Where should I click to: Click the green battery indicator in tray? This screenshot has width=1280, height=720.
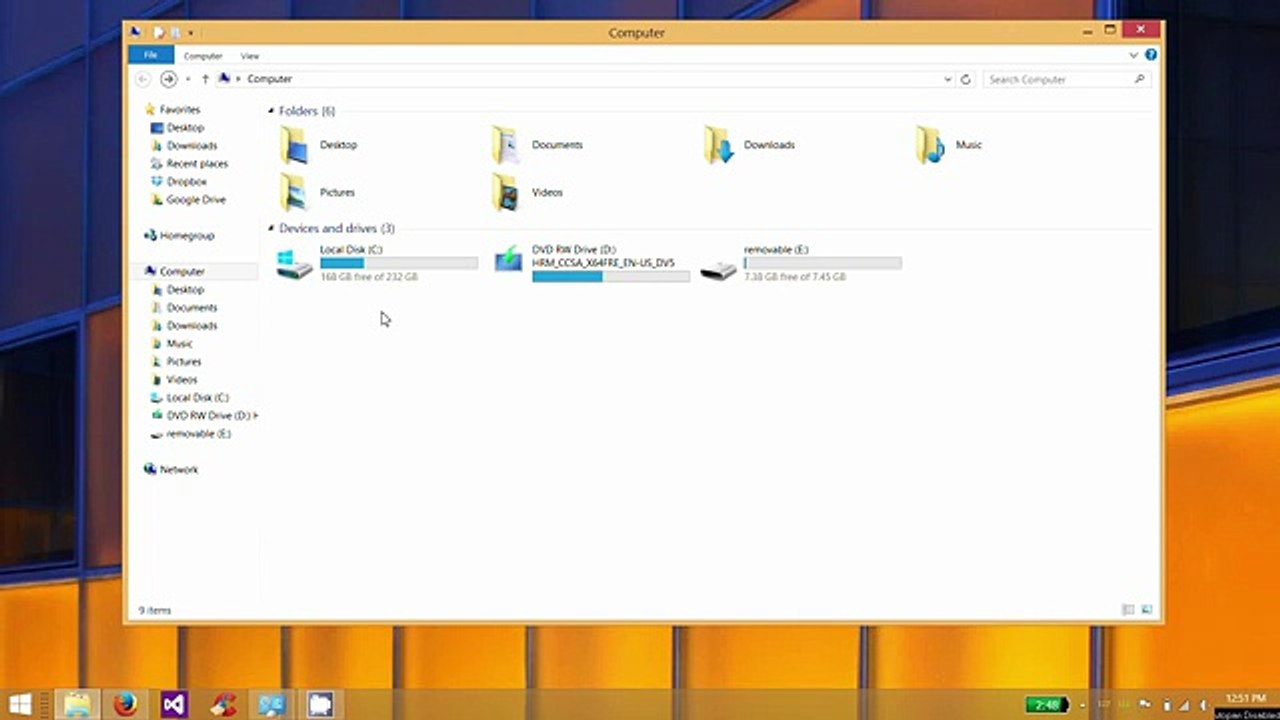[1047, 705]
